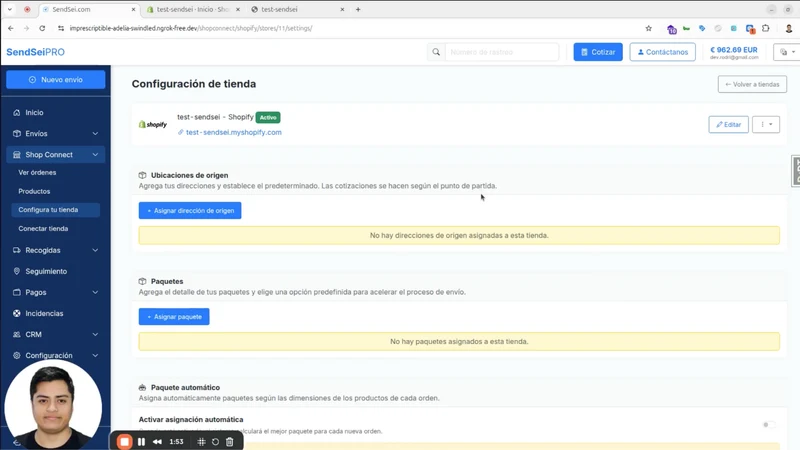The height and width of the screenshot is (450, 800).
Task: Reload the page
Action: pyautogui.click(x=42, y=28)
